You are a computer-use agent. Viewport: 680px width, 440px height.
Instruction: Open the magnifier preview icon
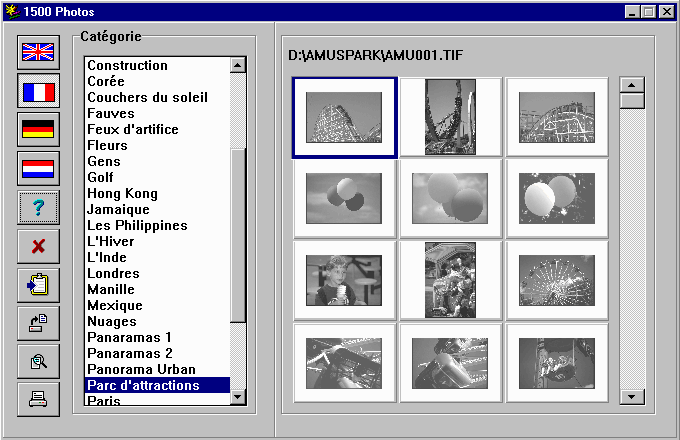click(x=39, y=360)
